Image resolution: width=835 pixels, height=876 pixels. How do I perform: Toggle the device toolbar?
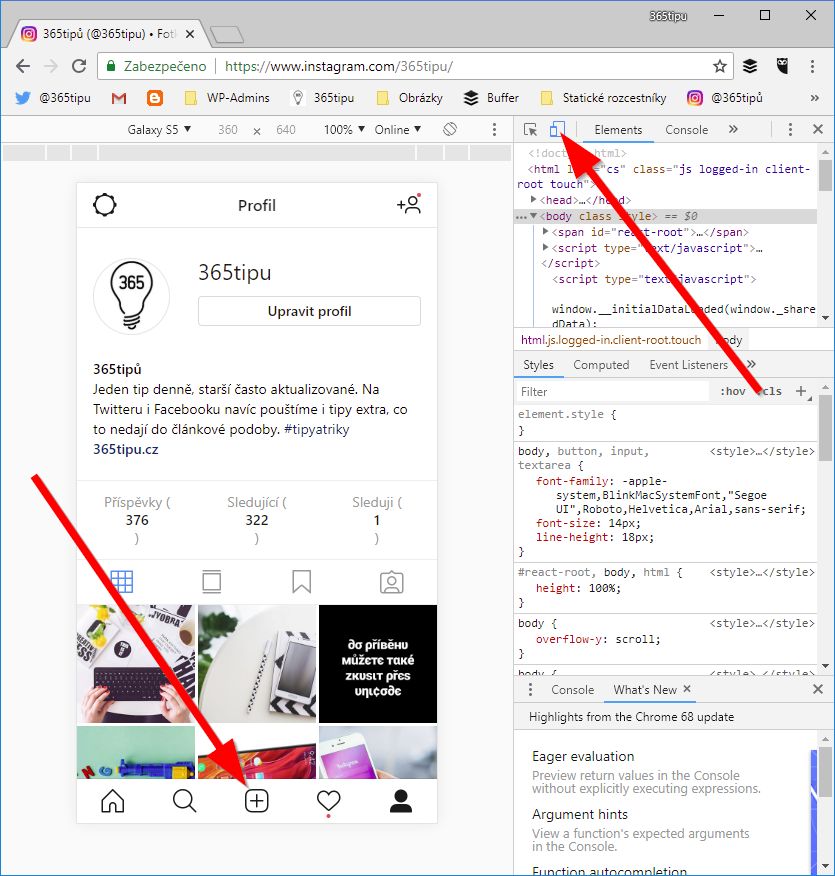coord(557,130)
